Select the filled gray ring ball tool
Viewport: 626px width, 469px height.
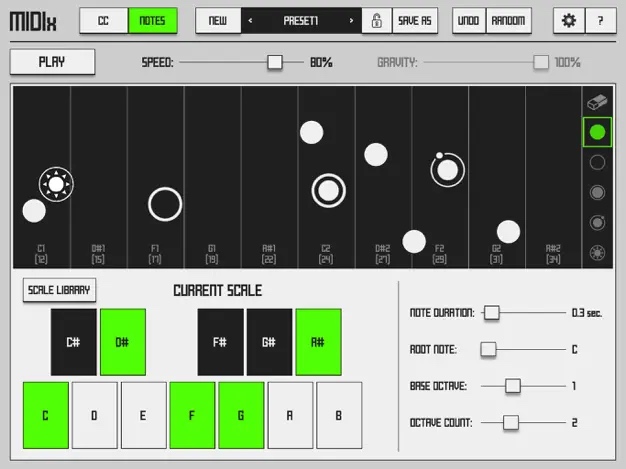[x=597, y=192]
